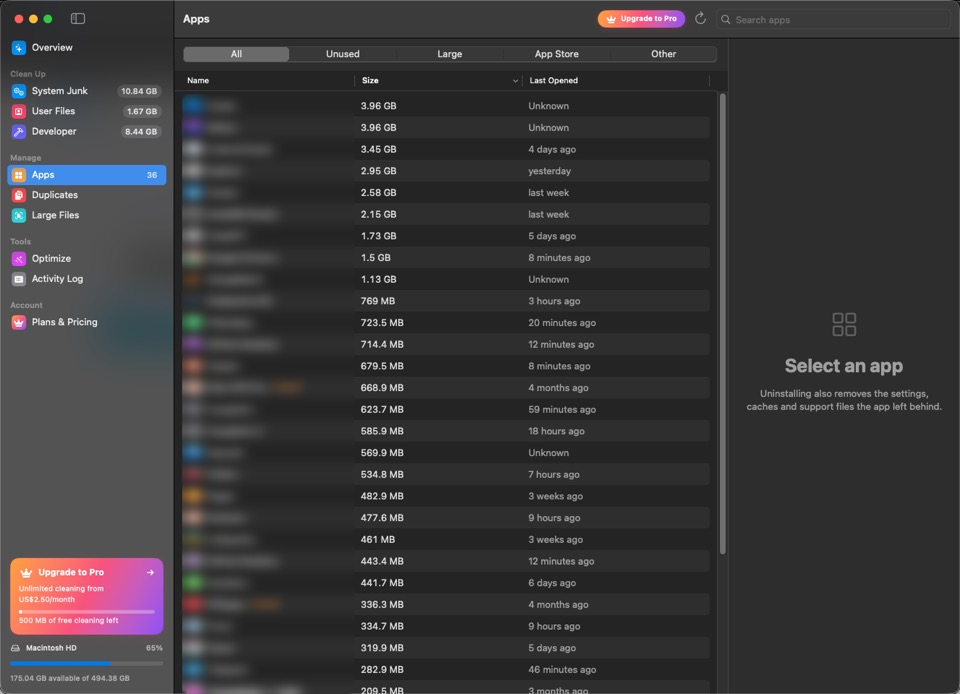Click the free cleaning progress bar
Viewport: 960px width, 694px height.
pyautogui.click(x=87, y=611)
